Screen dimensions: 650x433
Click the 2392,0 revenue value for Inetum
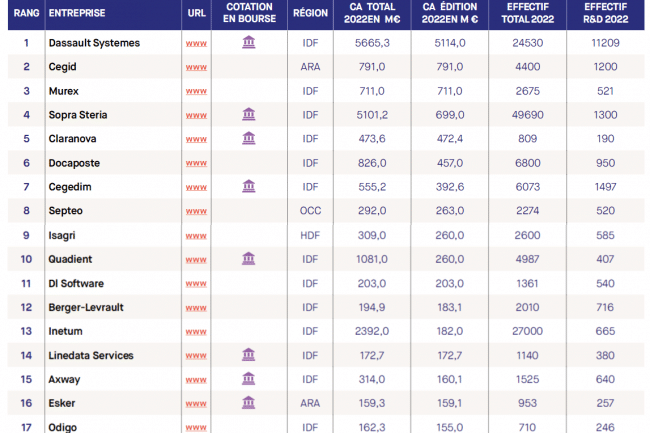[x=372, y=331]
